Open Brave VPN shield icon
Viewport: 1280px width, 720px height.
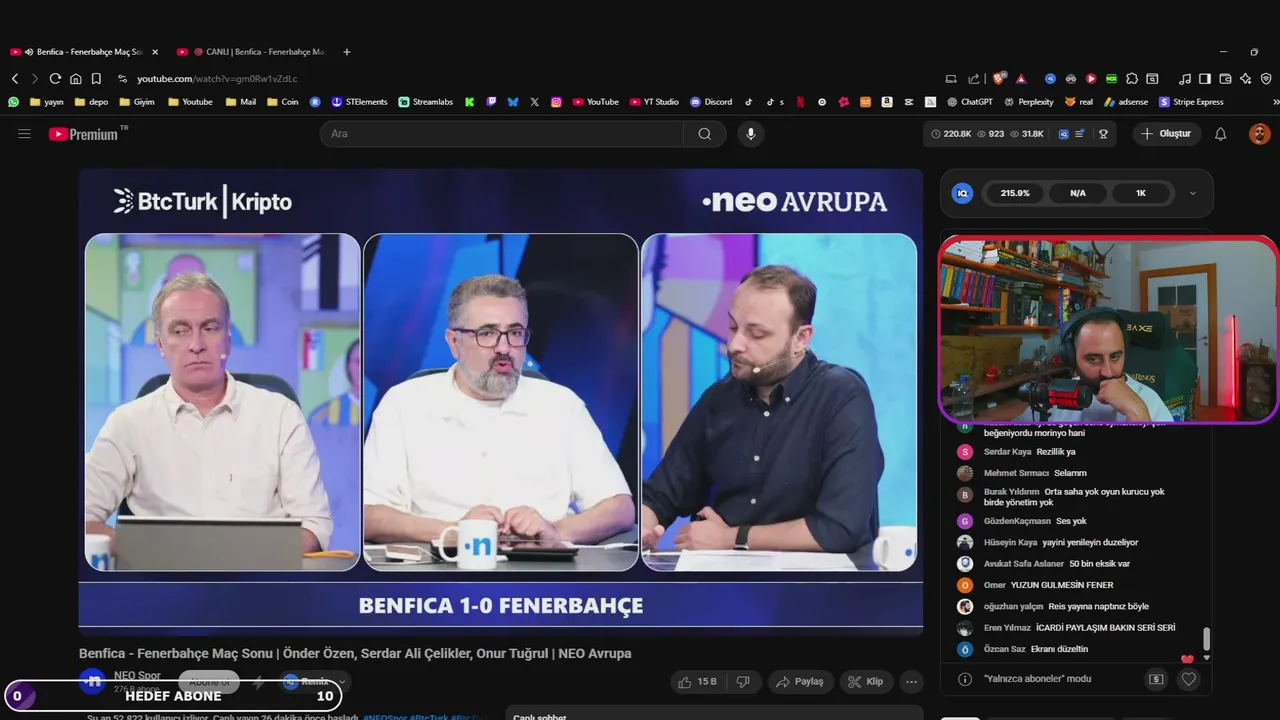click(x=1266, y=79)
